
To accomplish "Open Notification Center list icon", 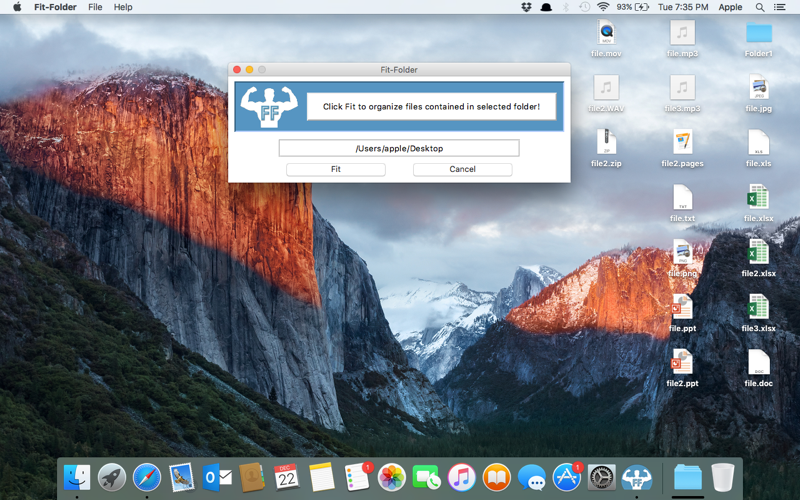I will pos(780,7).
